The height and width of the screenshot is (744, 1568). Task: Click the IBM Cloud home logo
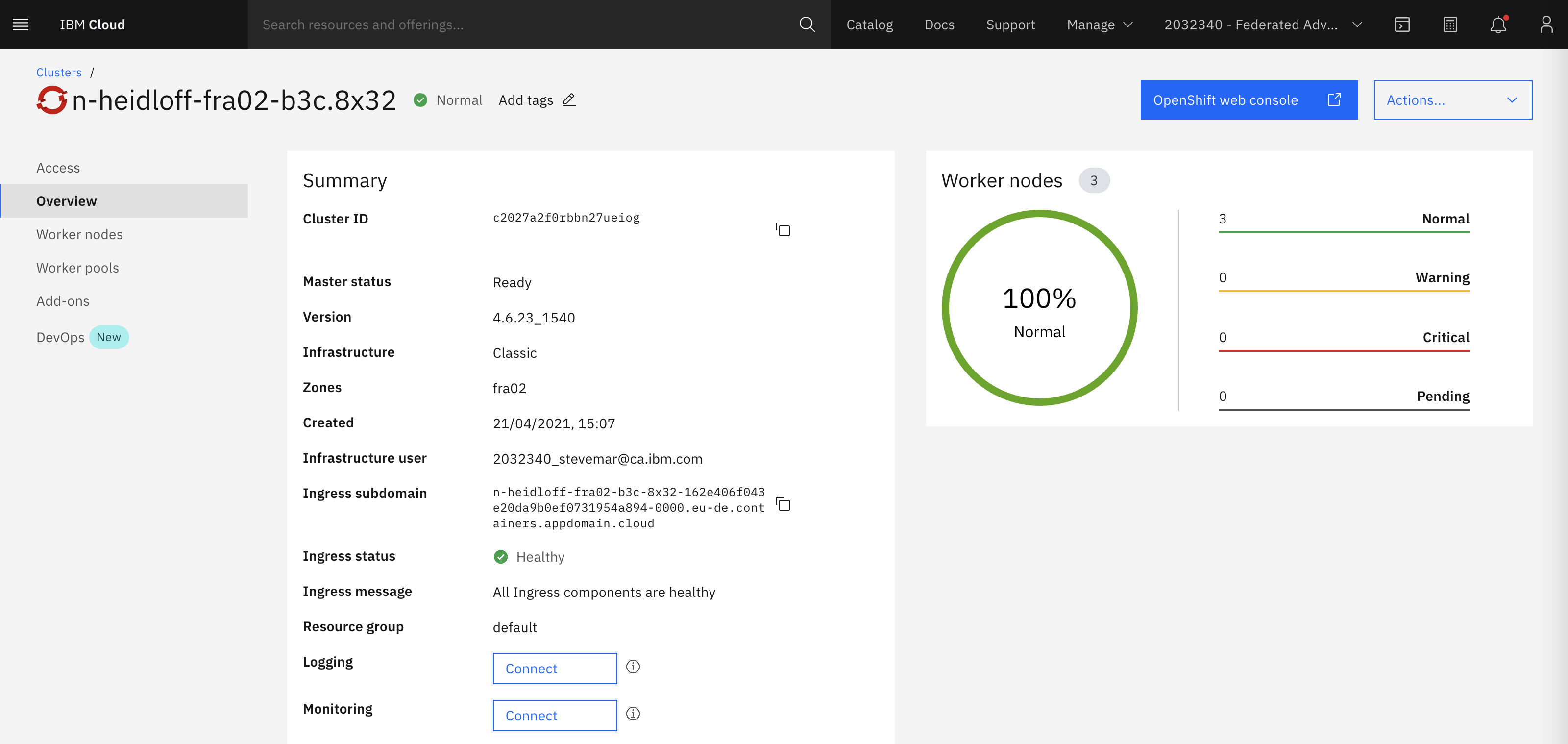(93, 25)
